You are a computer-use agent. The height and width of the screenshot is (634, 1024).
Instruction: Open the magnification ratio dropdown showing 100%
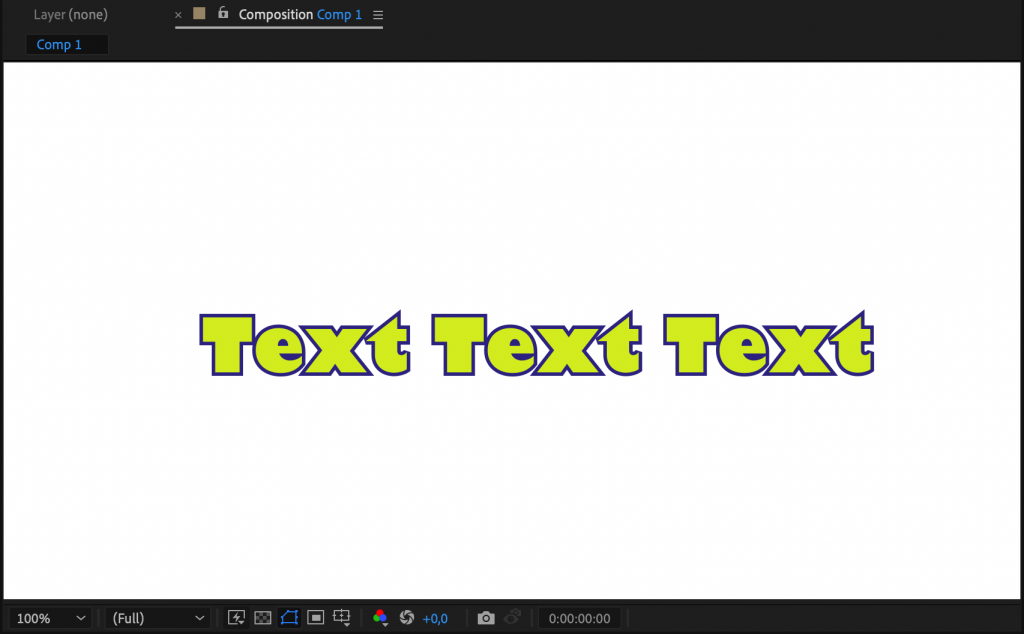48,617
